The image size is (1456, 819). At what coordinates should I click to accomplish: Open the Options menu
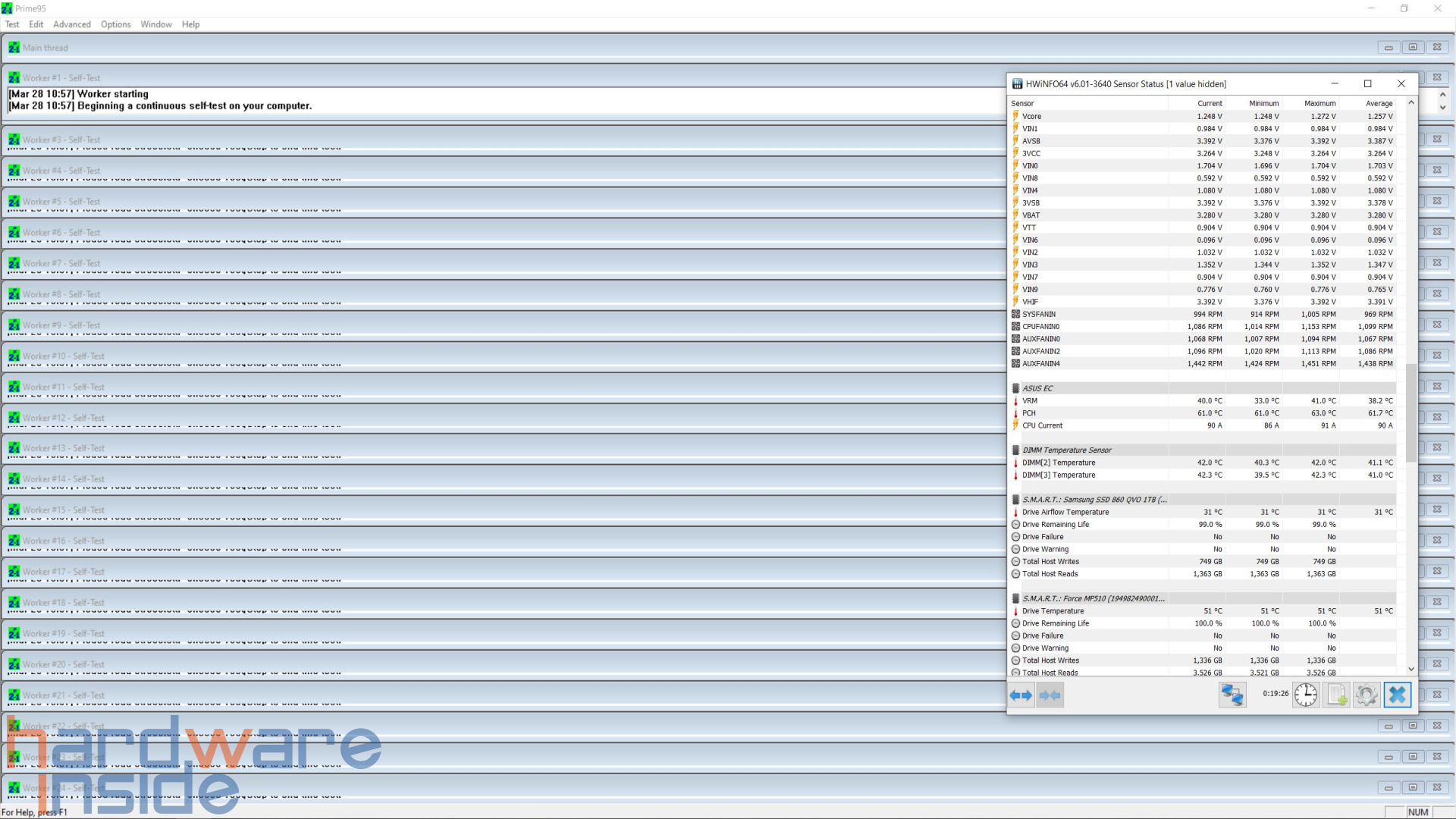115,24
